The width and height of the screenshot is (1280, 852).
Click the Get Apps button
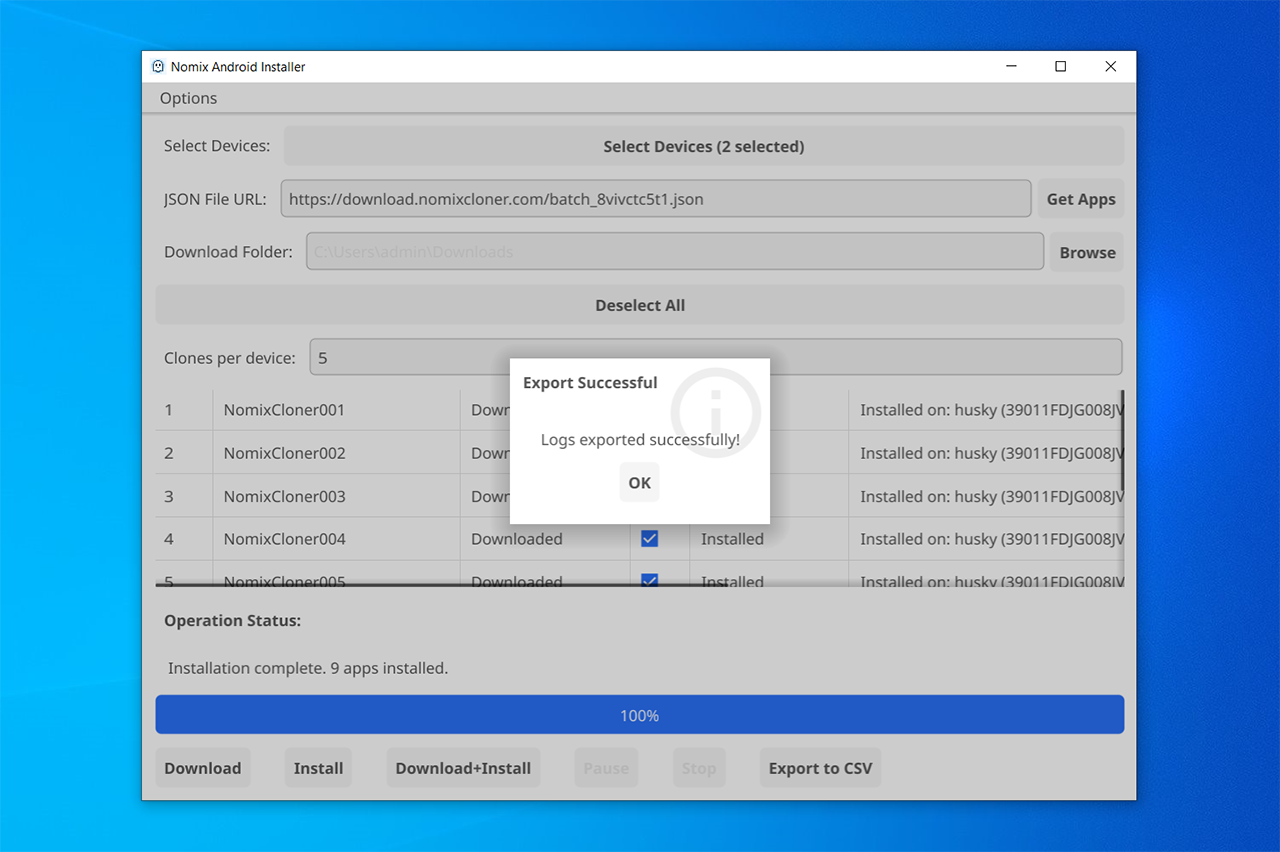(1081, 199)
